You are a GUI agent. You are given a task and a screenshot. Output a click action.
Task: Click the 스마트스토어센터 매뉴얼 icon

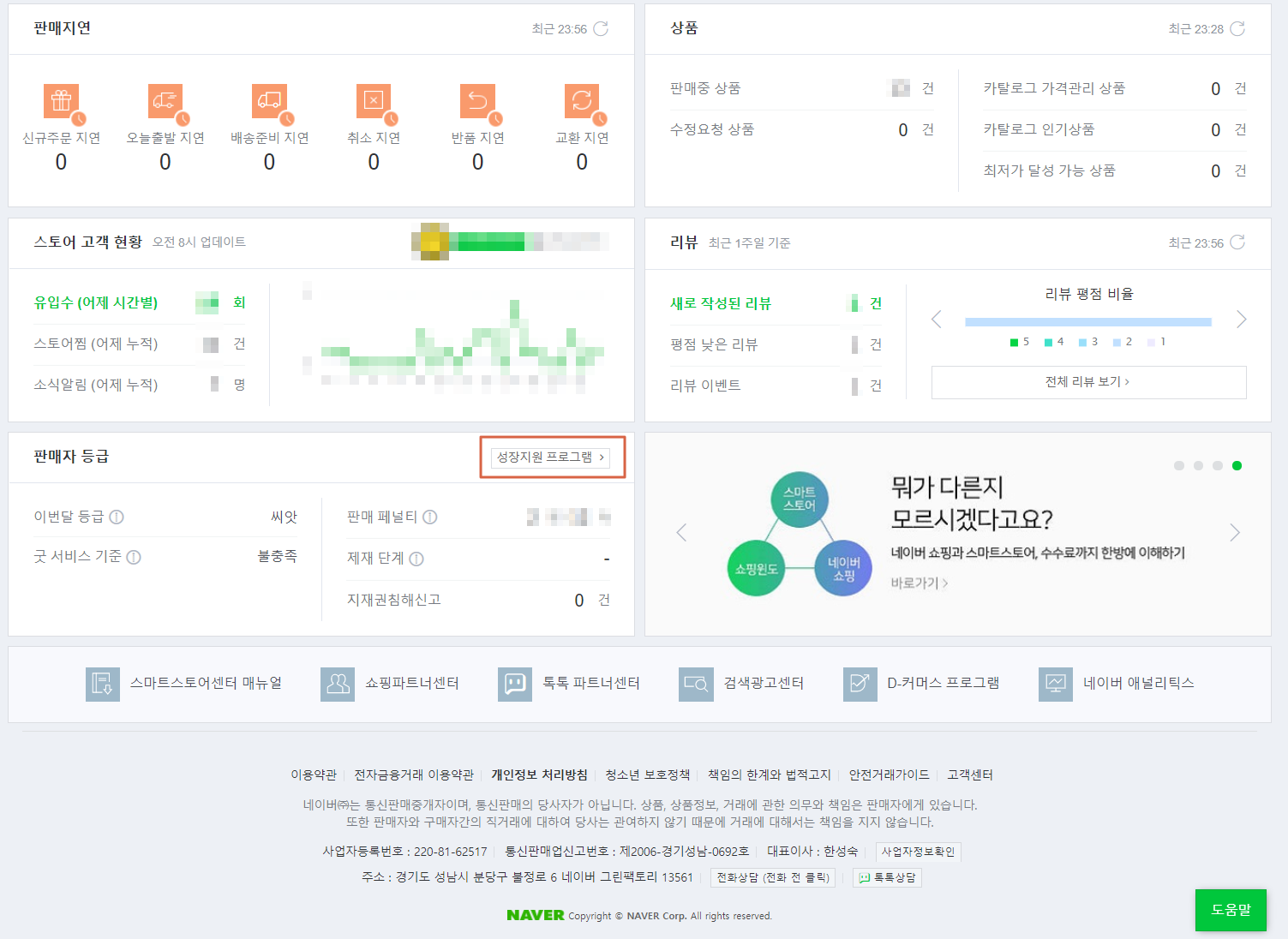103,685
